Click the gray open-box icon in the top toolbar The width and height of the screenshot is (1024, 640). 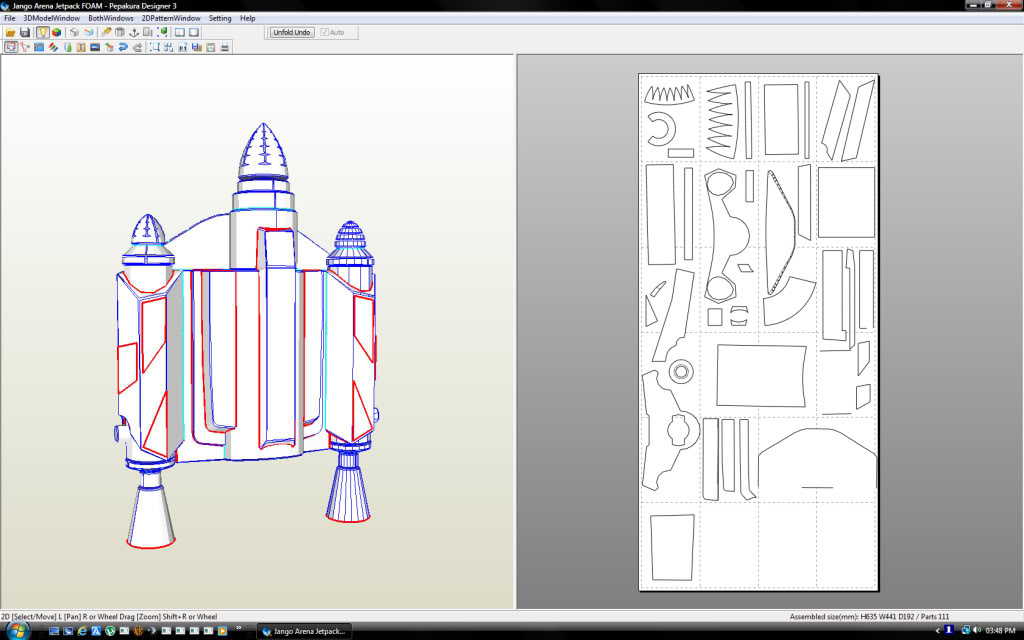[x=120, y=32]
